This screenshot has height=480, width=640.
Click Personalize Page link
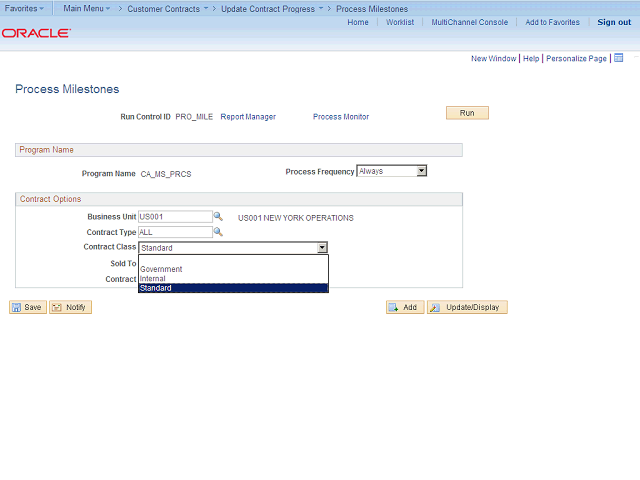point(576,58)
